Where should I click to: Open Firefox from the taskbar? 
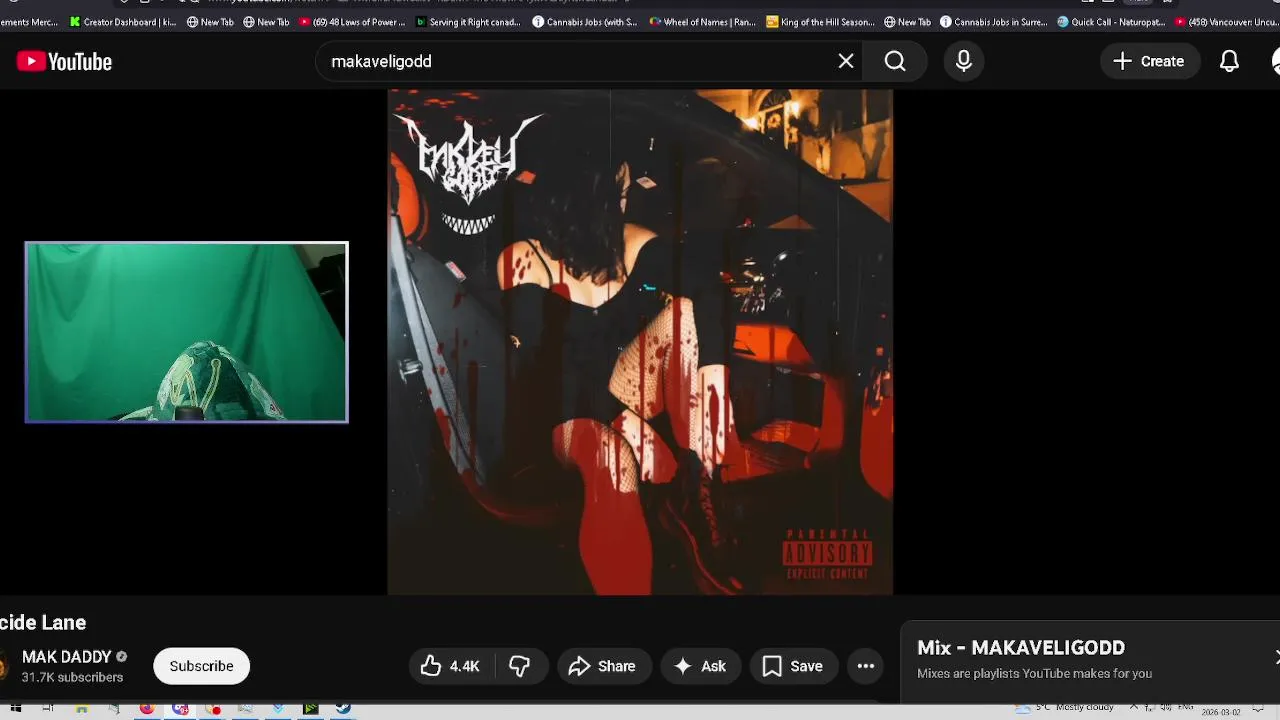[x=147, y=709]
